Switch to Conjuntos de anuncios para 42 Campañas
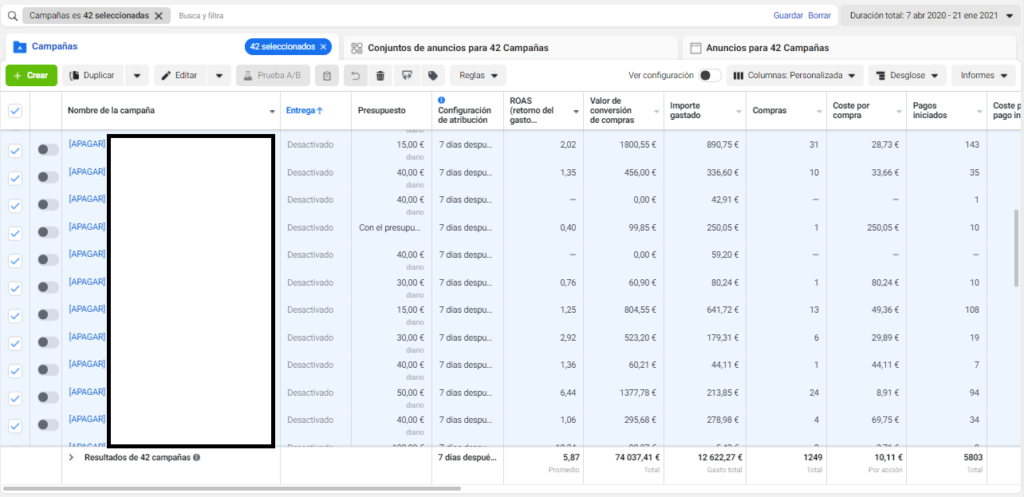The width and height of the screenshot is (1024, 497). pyautogui.click(x=511, y=48)
